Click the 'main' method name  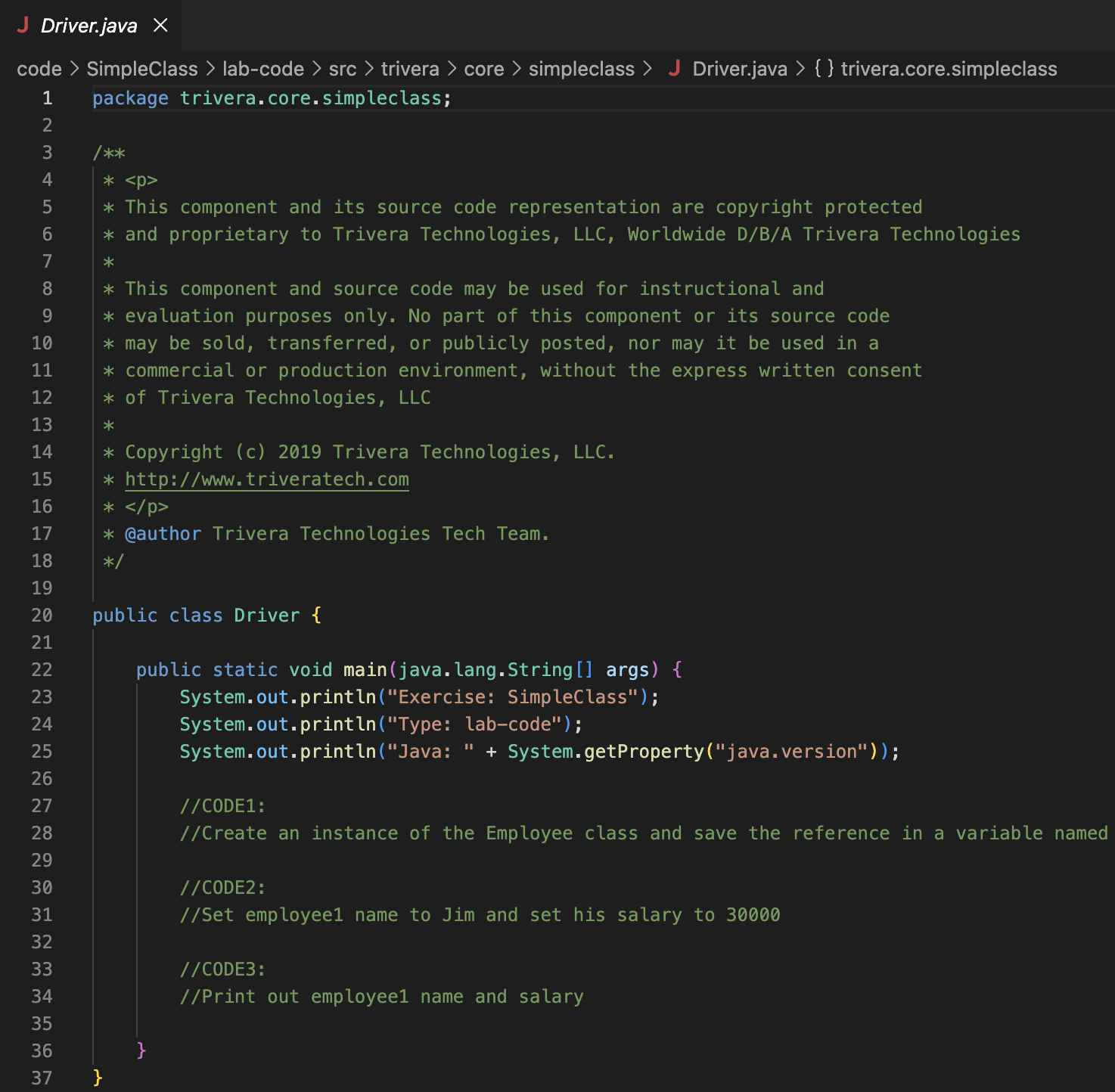(x=365, y=670)
